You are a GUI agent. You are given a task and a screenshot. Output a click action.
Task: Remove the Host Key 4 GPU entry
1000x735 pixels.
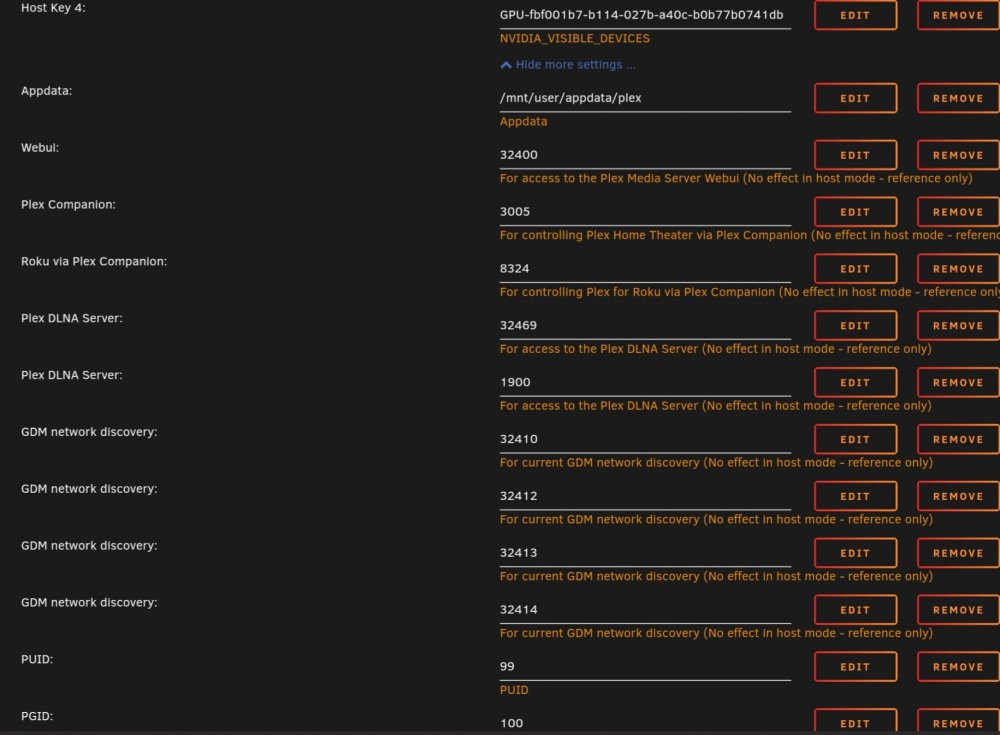pyautogui.click(x=958, y=15)
